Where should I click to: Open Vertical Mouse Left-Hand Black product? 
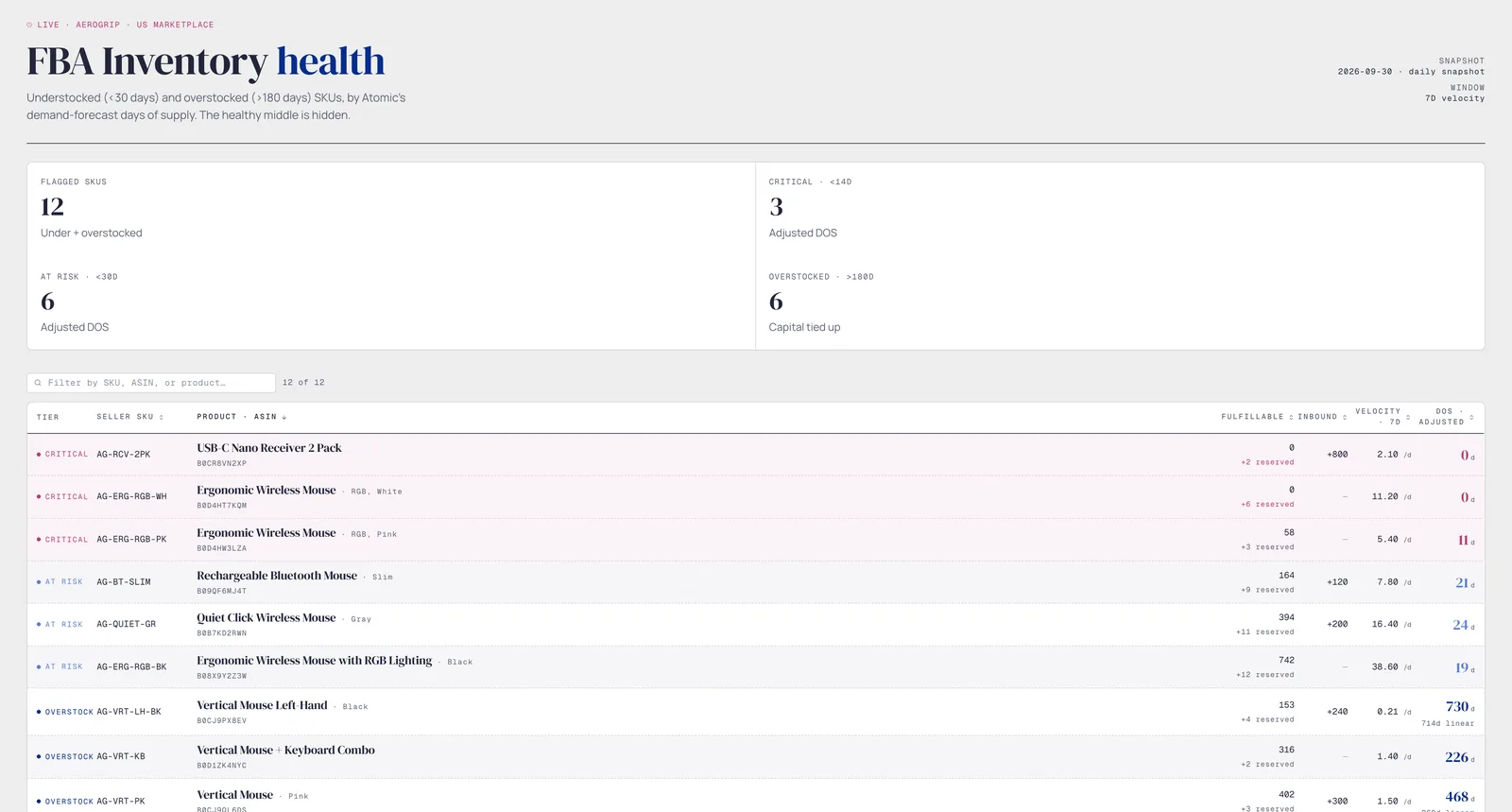click(262, 705)
